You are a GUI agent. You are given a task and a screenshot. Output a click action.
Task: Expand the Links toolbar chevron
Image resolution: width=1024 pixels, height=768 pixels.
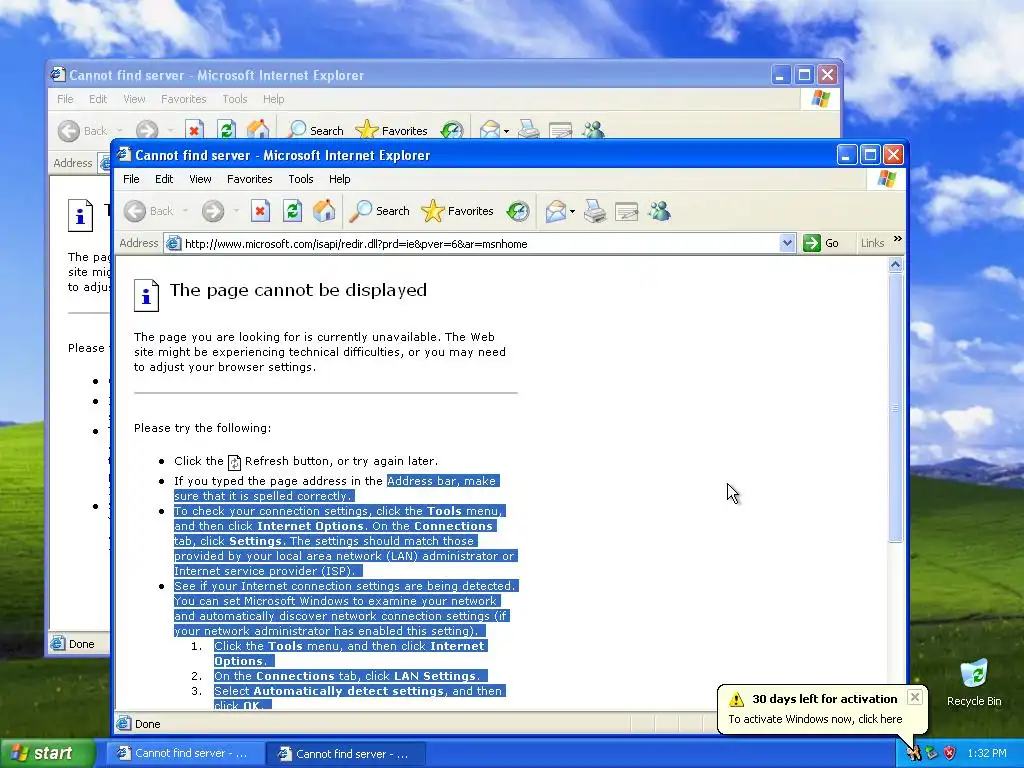click(x=898, y=239)
